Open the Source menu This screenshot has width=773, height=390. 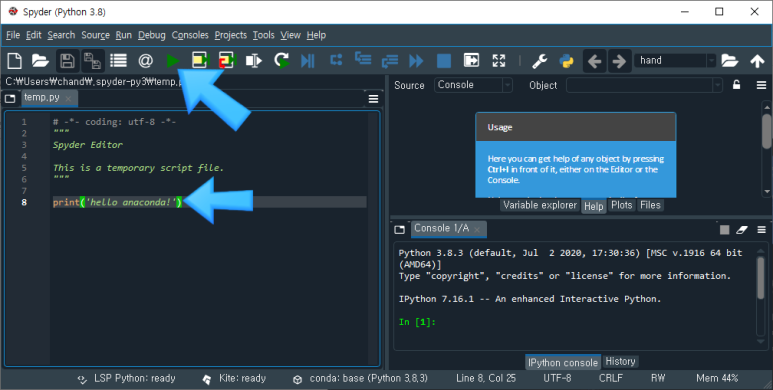coord(95,35)
